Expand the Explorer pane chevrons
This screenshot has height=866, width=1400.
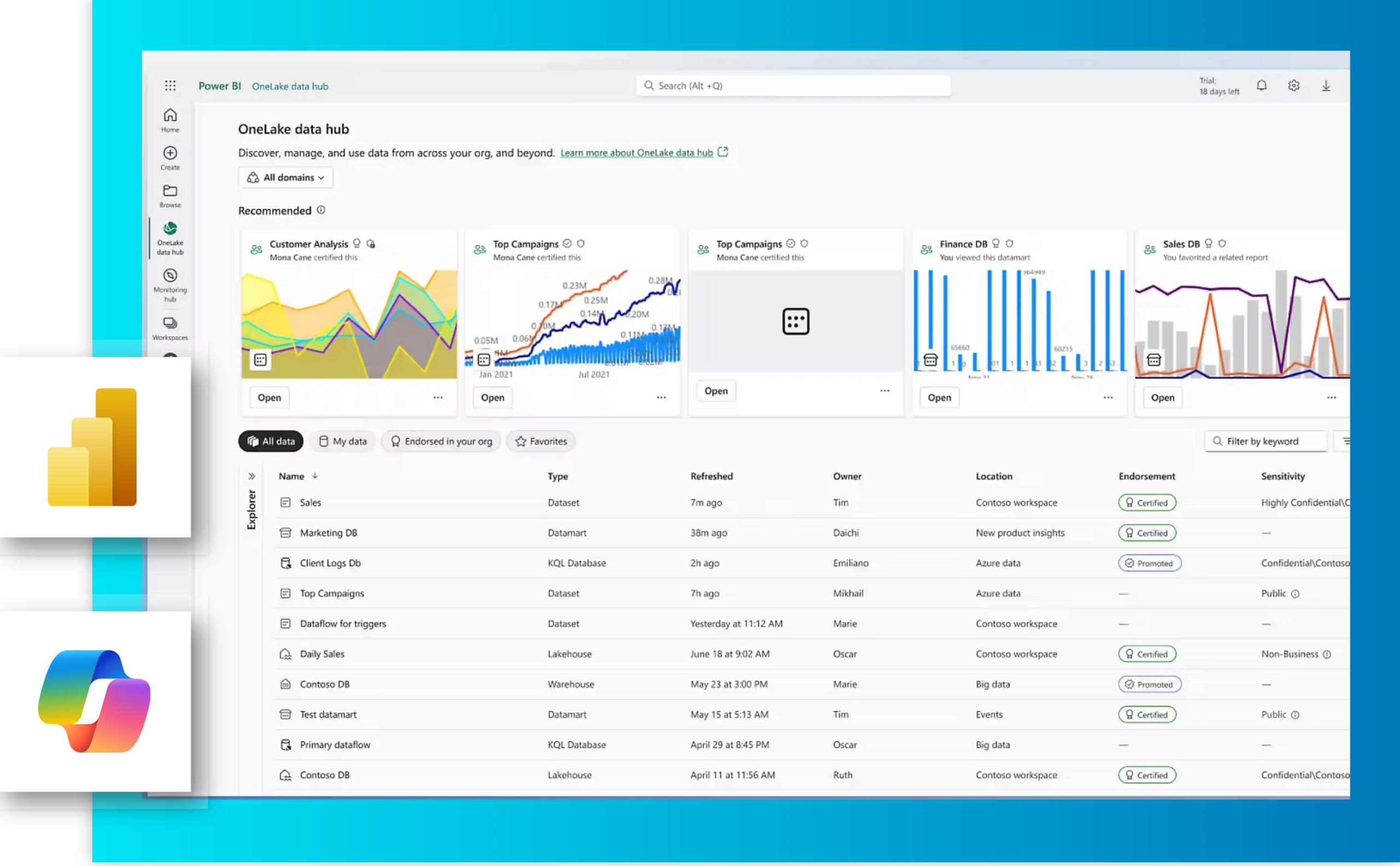click(x=252, y=476)
